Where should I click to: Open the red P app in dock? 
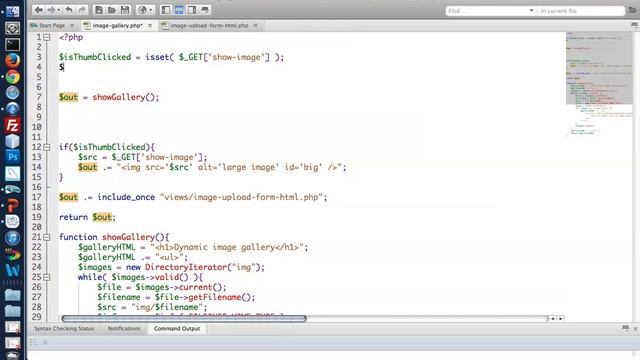(12, 205)
